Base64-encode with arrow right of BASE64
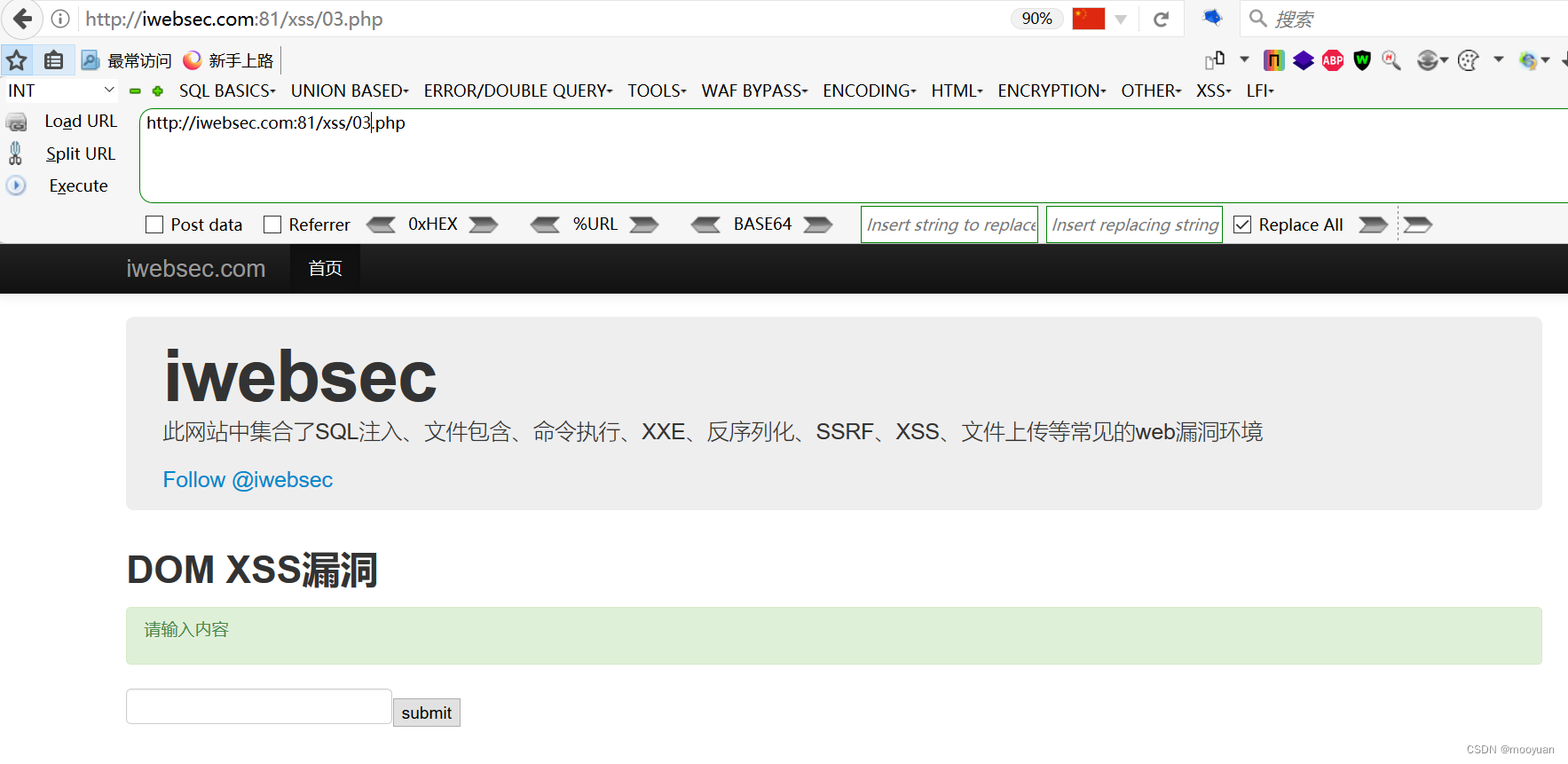Image resolution: width=1568 pixels, height=764 pixels. point(818,224)
